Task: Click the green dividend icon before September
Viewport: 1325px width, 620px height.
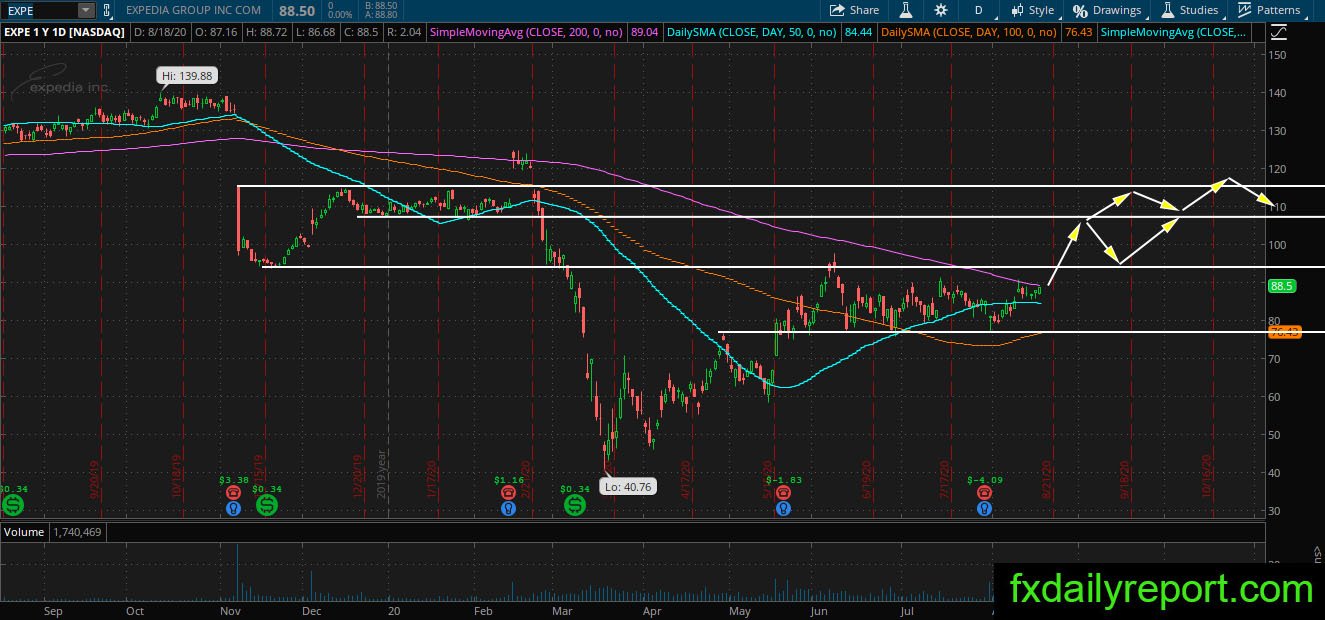Action: 11,505
